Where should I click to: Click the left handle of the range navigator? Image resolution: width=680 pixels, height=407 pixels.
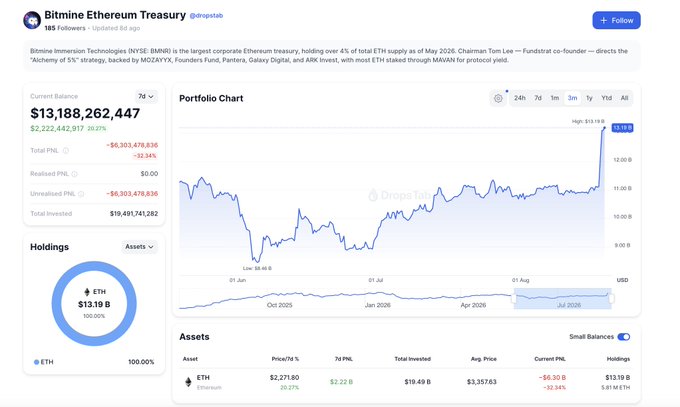[x=514, y=299]
